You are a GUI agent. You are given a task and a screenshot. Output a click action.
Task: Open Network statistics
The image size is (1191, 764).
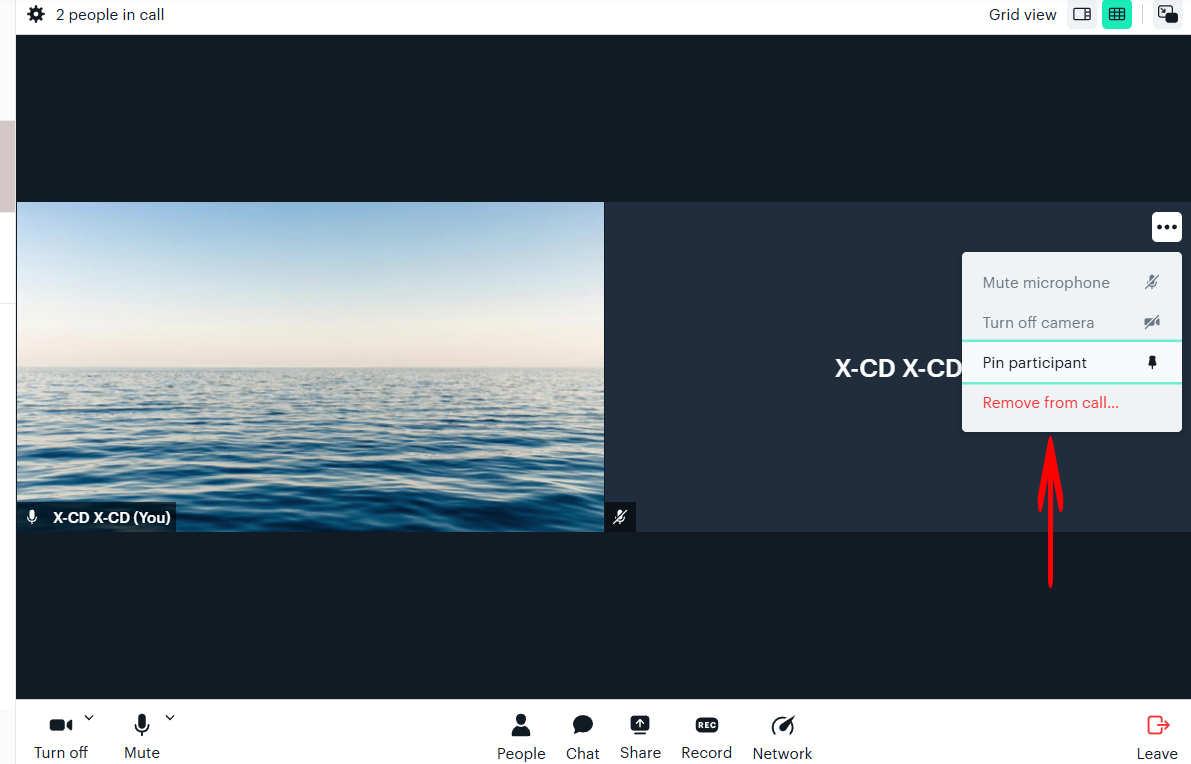[x=782, y=737]
